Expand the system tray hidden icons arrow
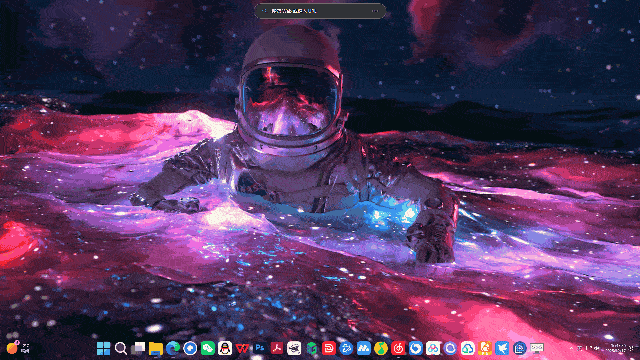 (x=571, y=348)
